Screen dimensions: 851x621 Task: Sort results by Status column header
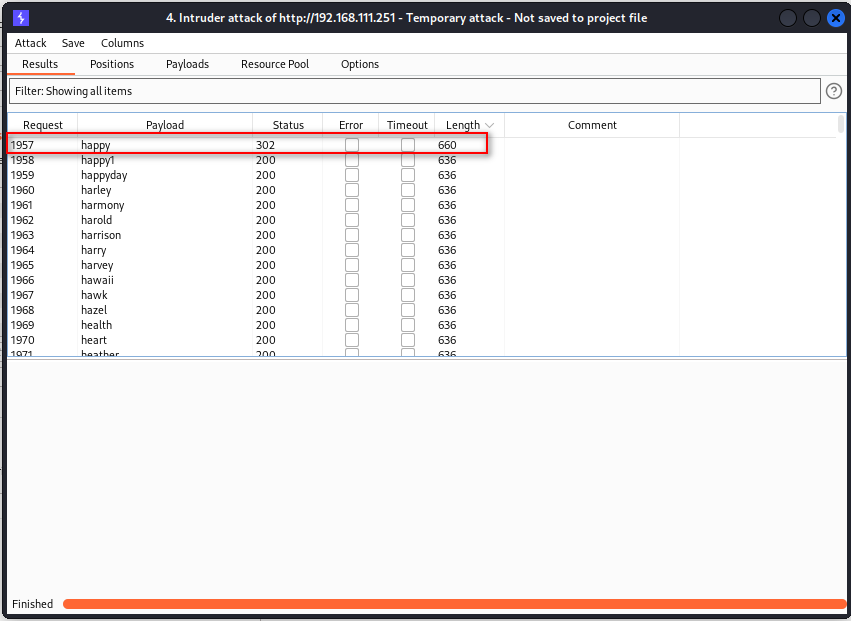(x=288, y=125)
